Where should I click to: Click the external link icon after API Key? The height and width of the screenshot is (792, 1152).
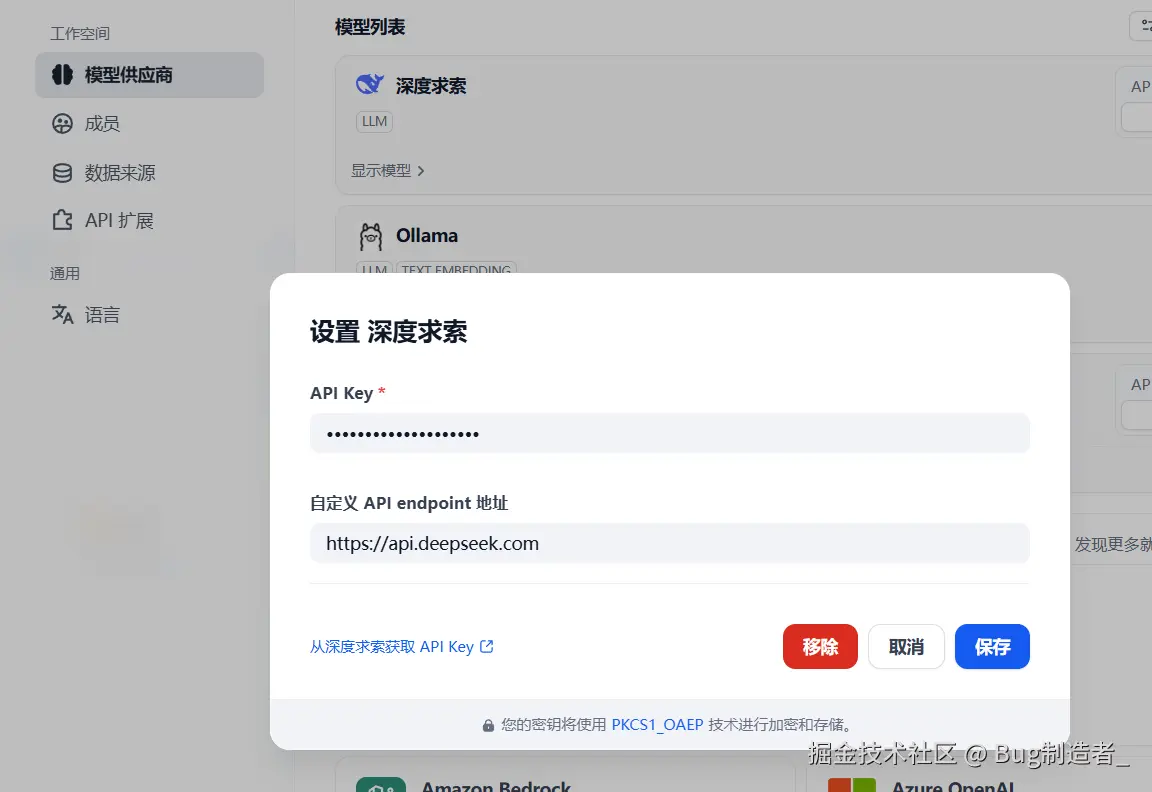(x=487, y=646)
